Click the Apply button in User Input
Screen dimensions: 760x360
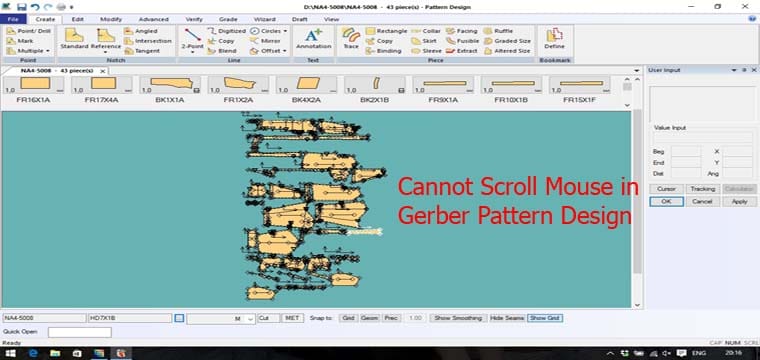(740, 202)
